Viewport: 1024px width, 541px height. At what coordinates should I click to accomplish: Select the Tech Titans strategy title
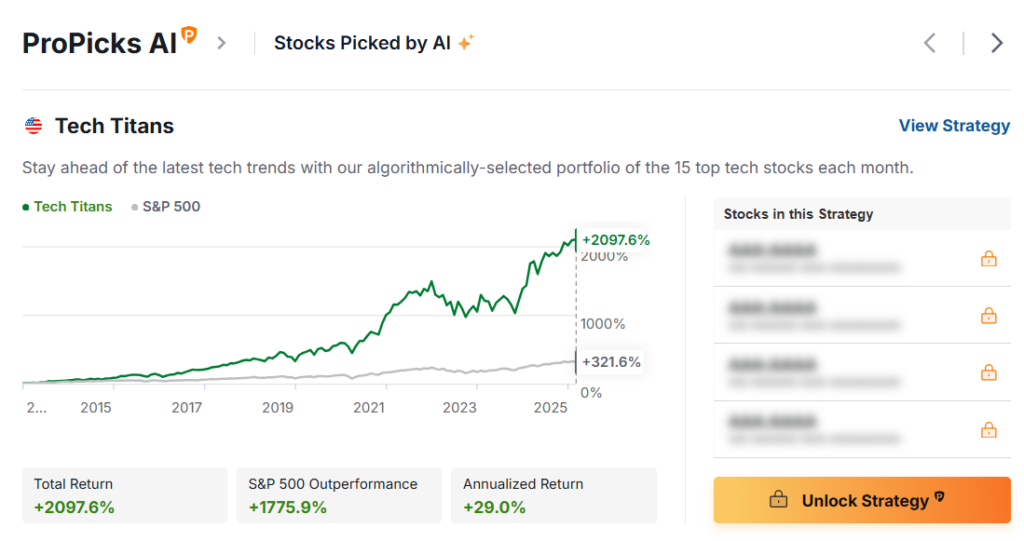(114, 126)
